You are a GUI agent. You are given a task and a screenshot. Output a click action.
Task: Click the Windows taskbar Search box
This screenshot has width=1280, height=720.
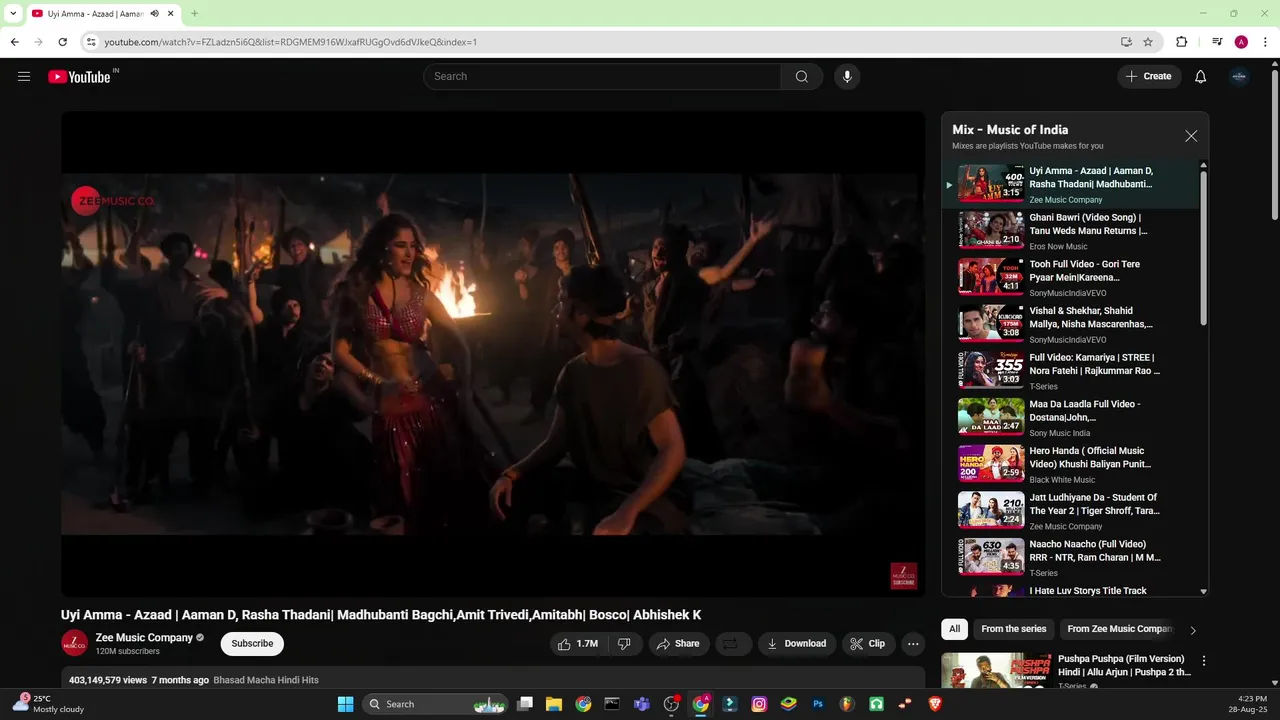(x=435, y=704)
